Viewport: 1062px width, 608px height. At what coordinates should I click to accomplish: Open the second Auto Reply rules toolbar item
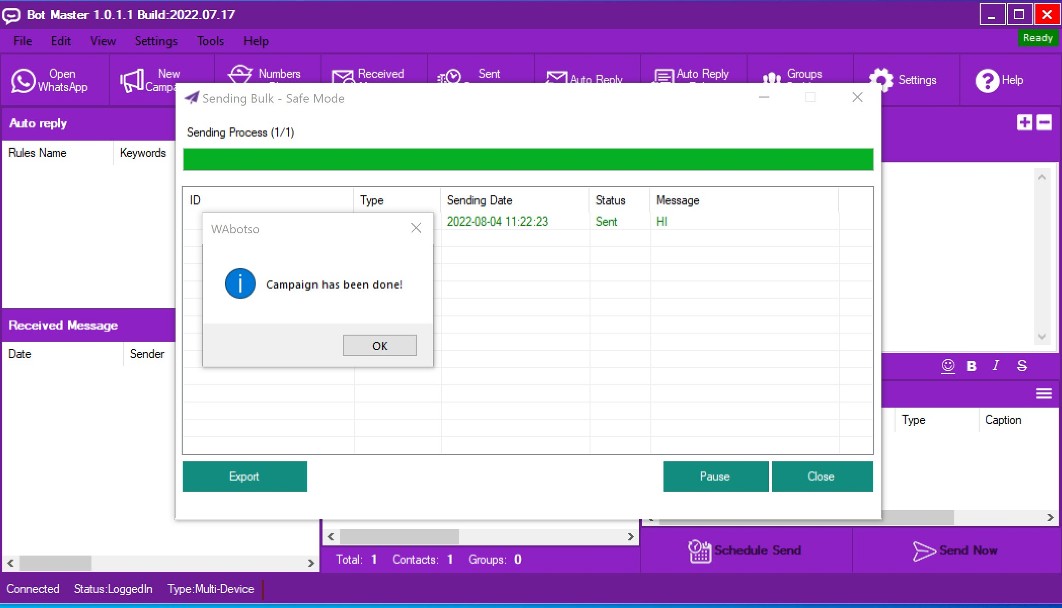point(692,74)
